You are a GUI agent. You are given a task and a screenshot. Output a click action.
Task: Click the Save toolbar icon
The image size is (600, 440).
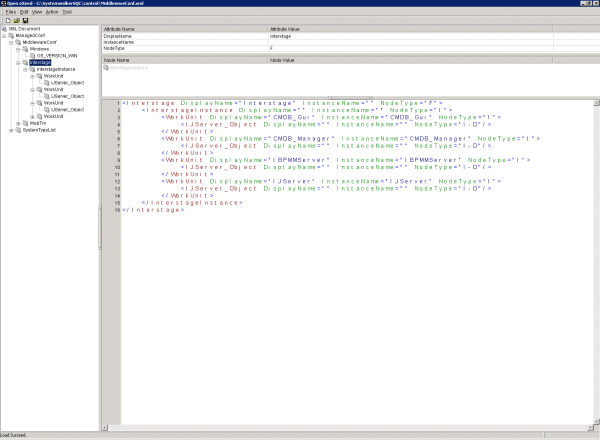tap(24, 20)
